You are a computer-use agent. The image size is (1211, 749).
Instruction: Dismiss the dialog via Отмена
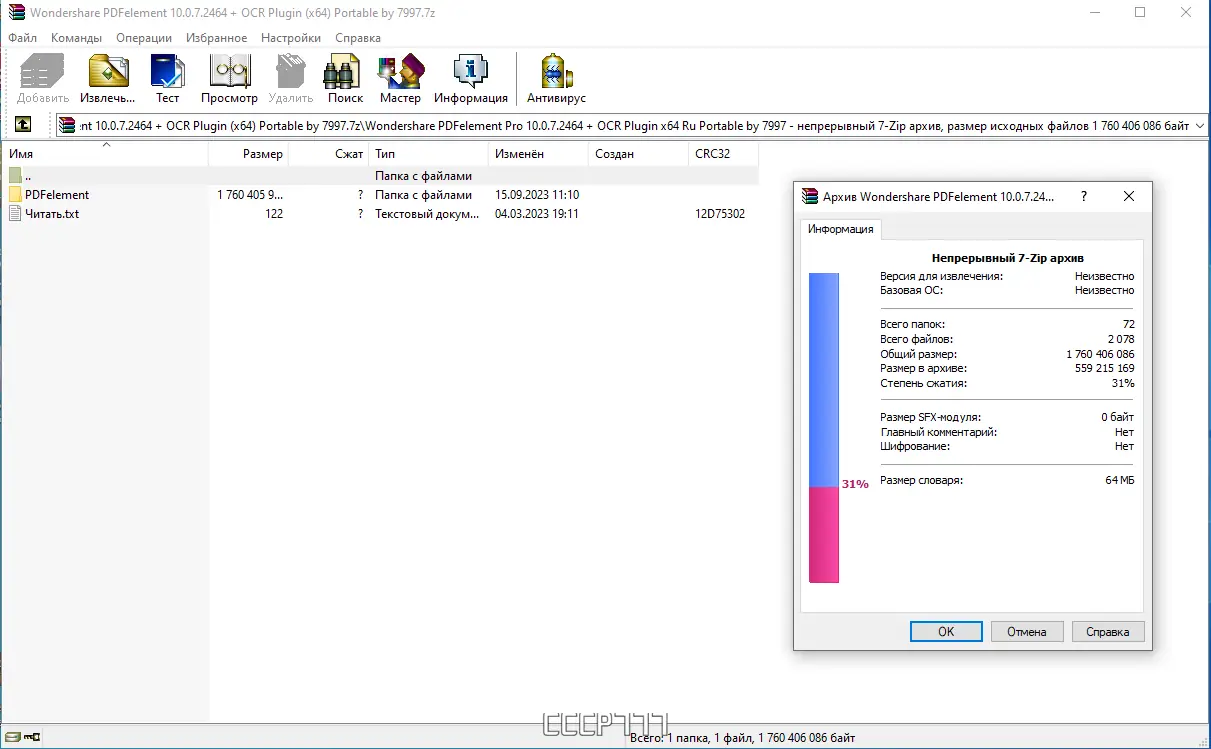pos(1026,631)
